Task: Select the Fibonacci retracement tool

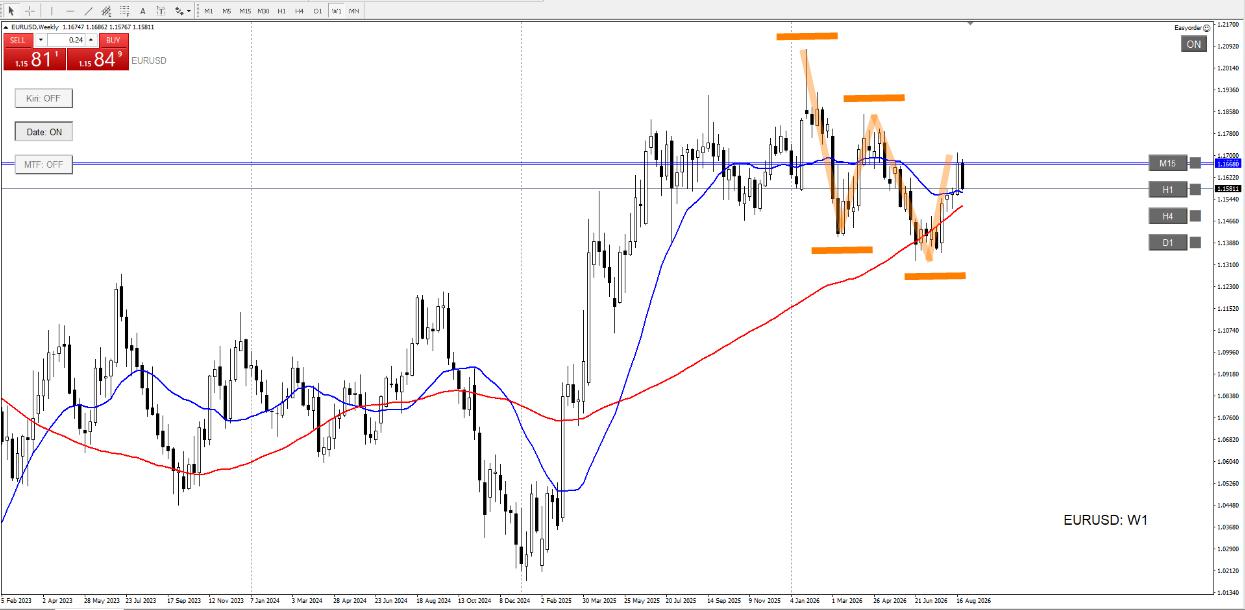Action: click(125, 11)
